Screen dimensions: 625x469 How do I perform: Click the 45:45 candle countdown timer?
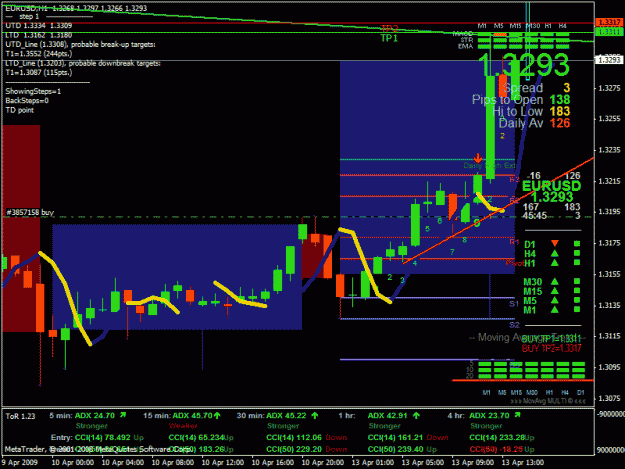pos(535,216)
